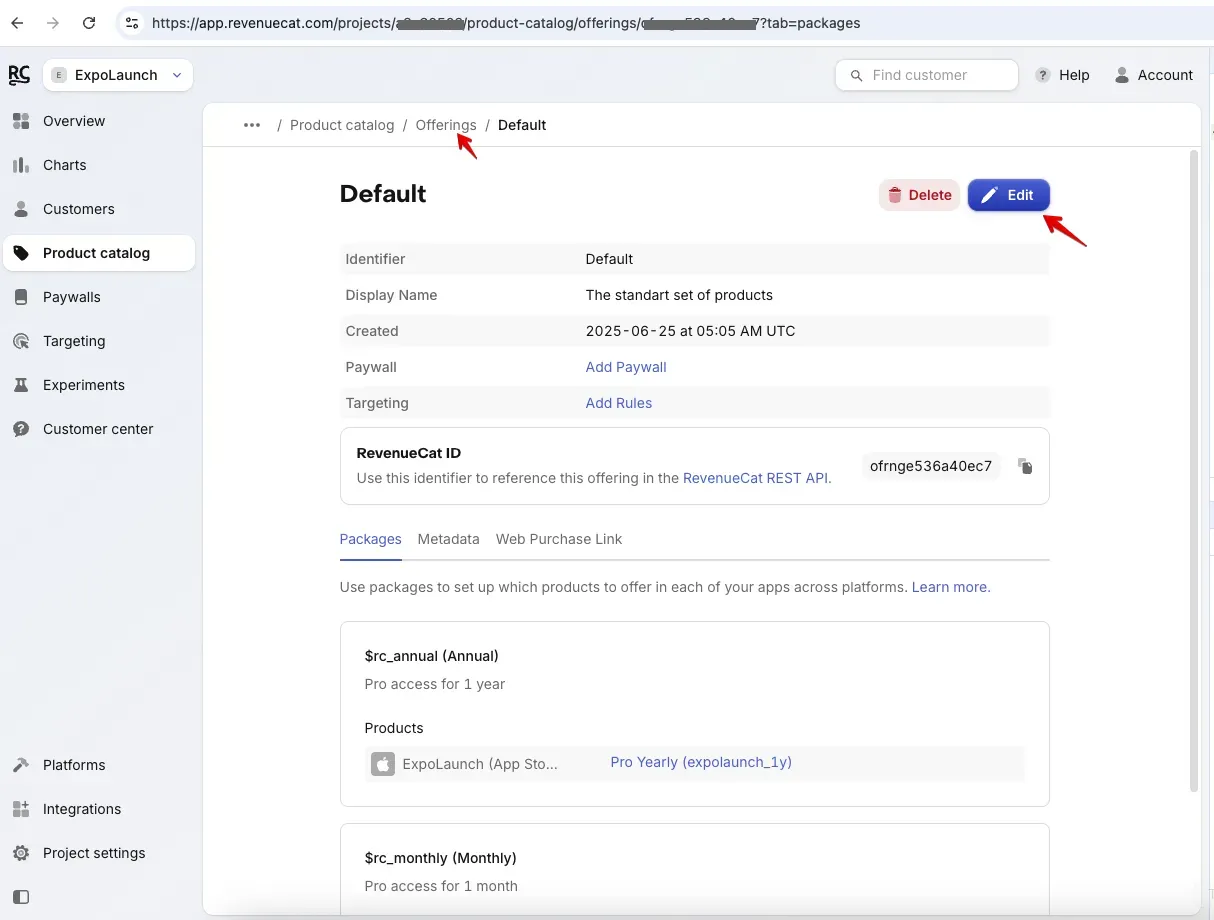Click the Integrations sidebar icon

(21, 809)
